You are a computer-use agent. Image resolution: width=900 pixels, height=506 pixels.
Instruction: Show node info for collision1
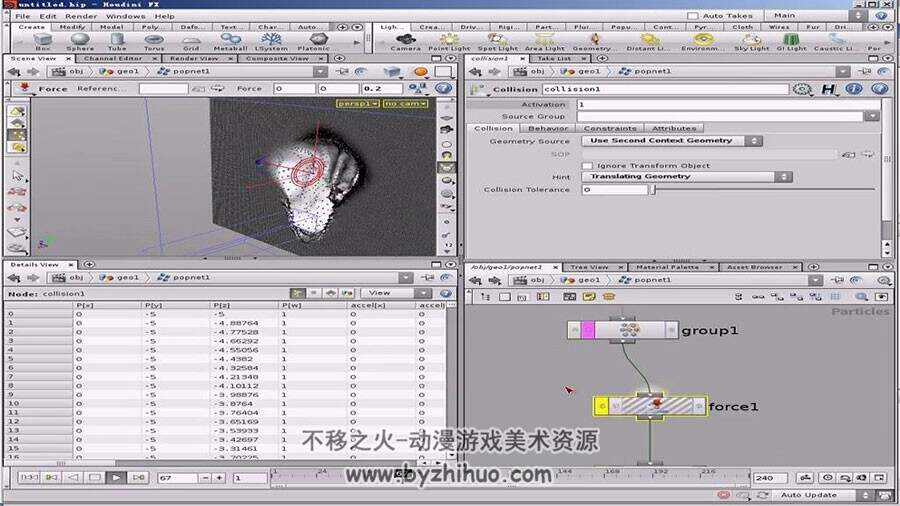854,89
